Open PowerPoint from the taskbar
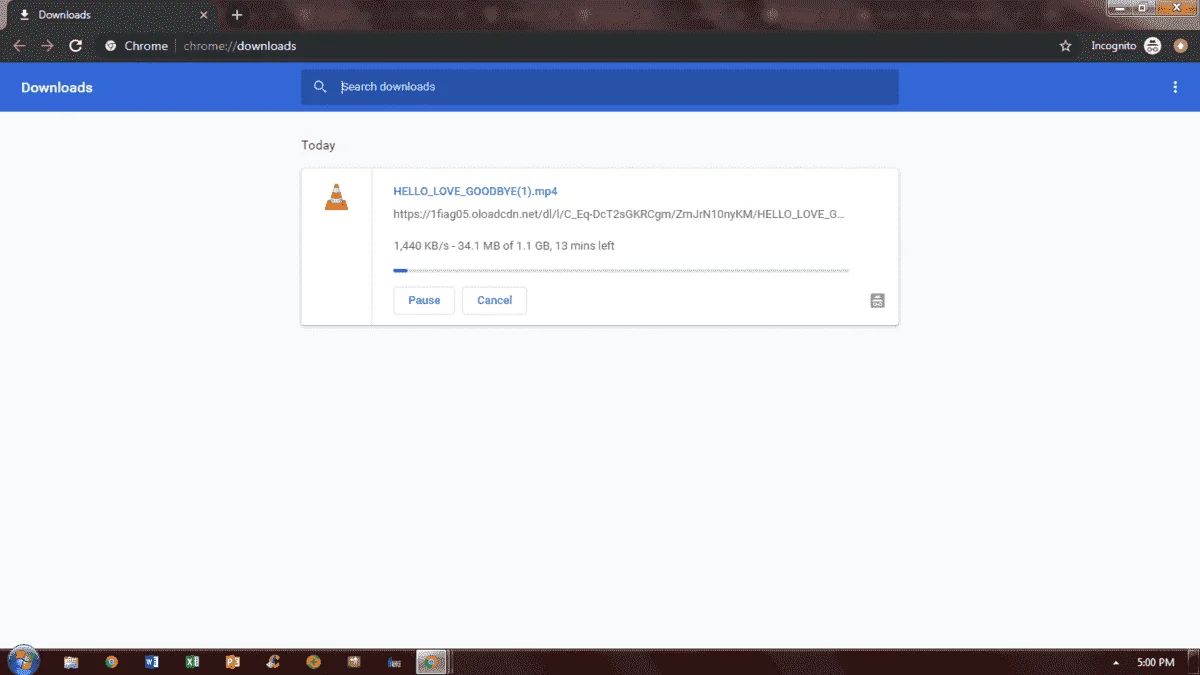This screenshot has height=675, width=1200. coord(233,662)
